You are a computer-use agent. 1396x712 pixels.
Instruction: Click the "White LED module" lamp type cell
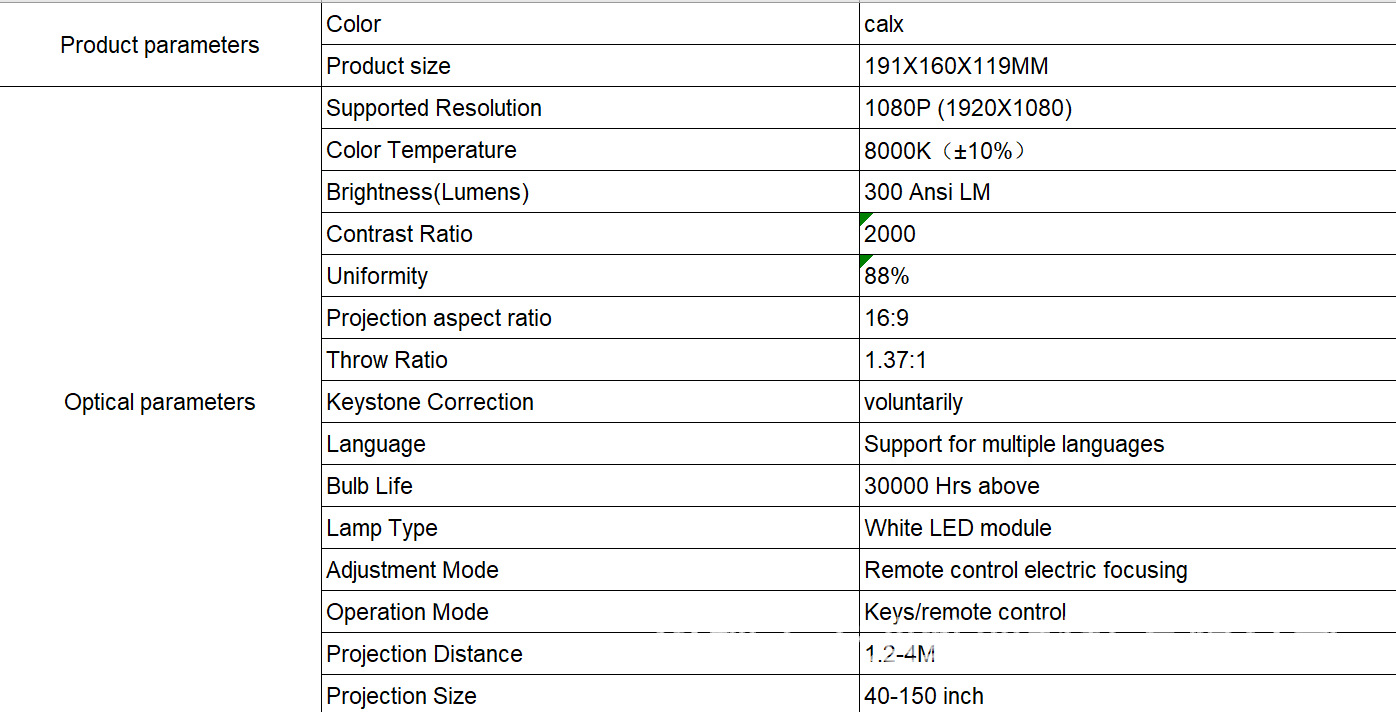(958, 528)
